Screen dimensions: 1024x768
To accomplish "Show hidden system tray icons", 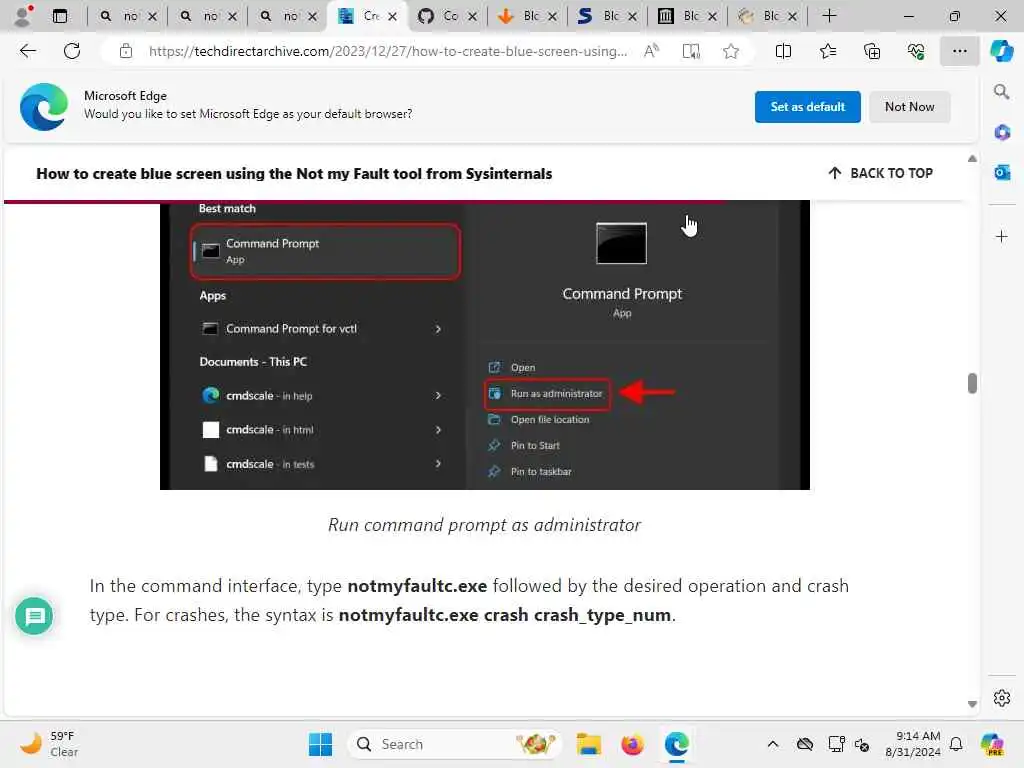I will [773, 744].
